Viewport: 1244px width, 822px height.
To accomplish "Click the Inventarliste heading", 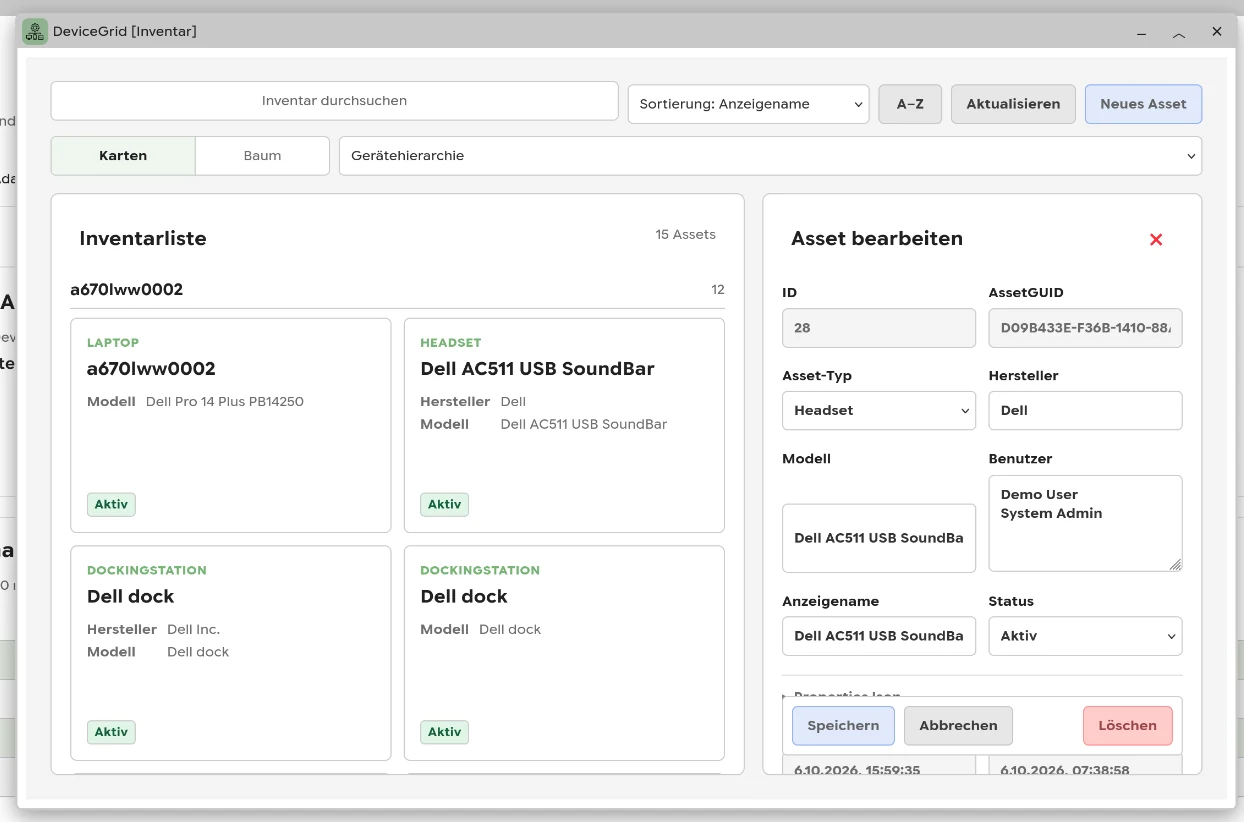I will 143,239.
